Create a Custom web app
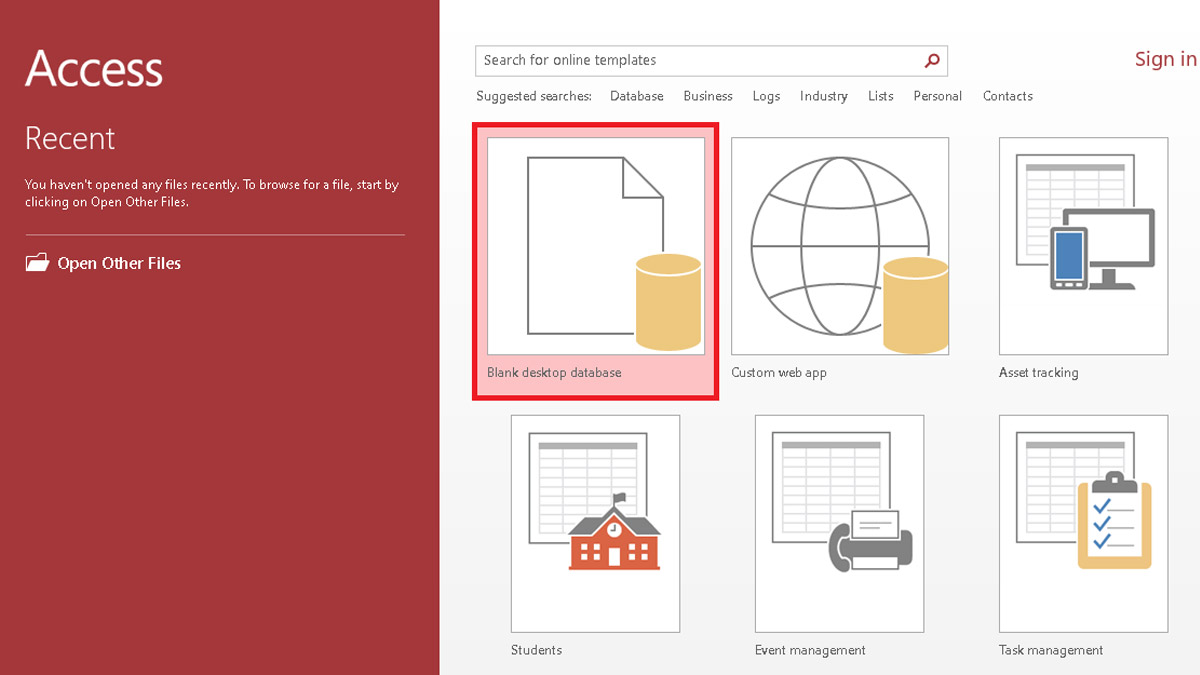The height and width of the screenshot is (675, 1200). tap(840, 245)
